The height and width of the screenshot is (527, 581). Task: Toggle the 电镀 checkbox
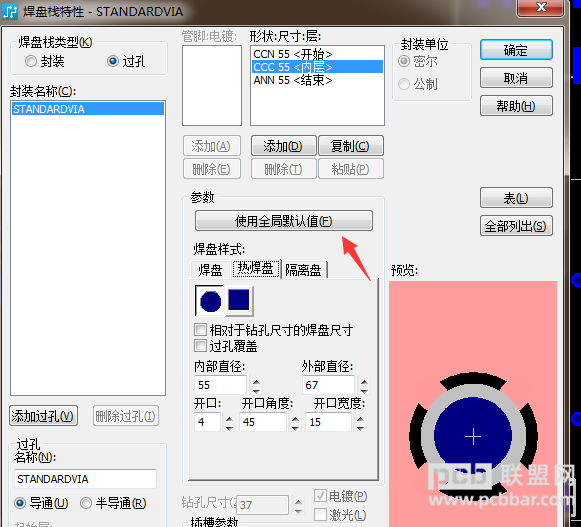[x=320, y=495]
